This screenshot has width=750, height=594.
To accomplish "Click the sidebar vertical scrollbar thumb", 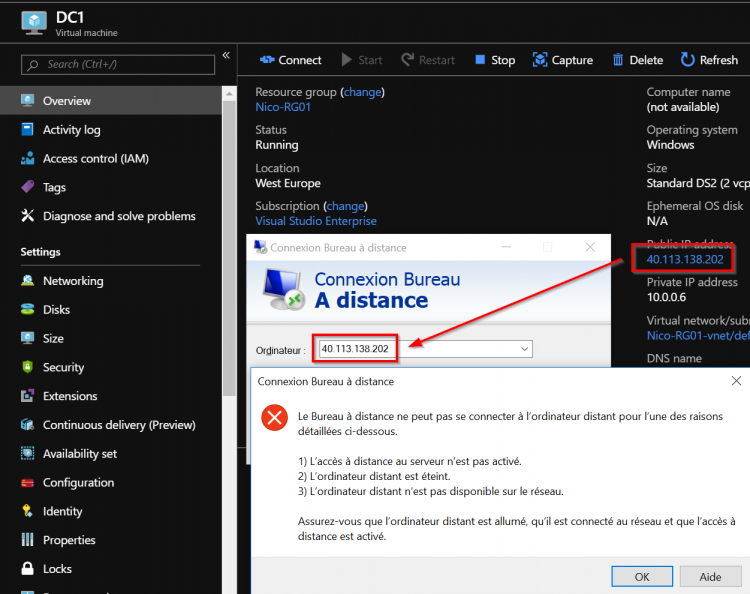I will coord(229,249).
